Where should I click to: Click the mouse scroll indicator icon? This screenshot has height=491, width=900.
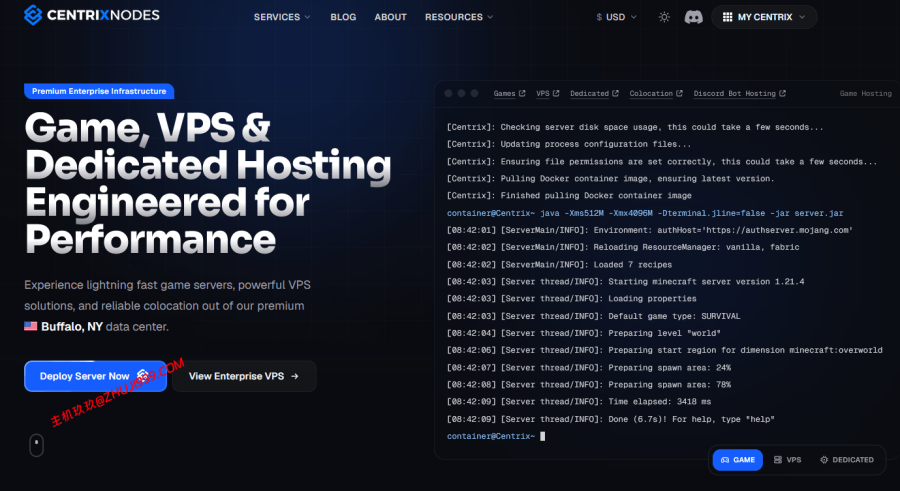click(36, 445)
